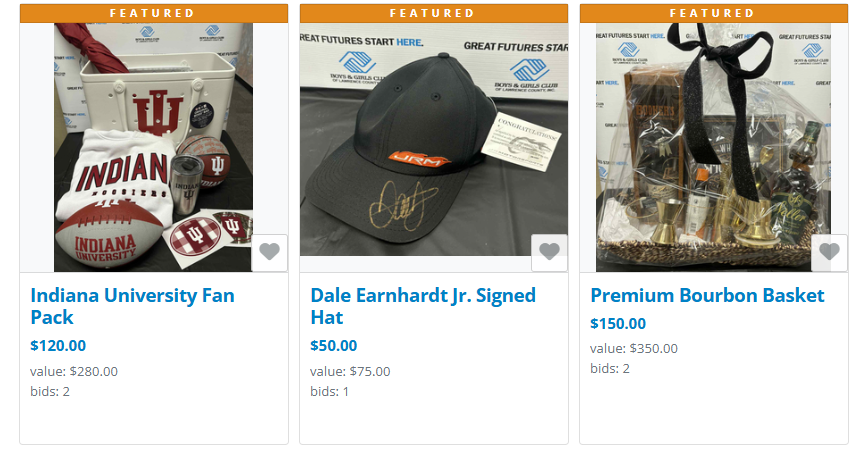Toggle heart favorite on Premium Bourbon Basket
The width and height of the screenshot is (859, 464).
coord(829,253)
